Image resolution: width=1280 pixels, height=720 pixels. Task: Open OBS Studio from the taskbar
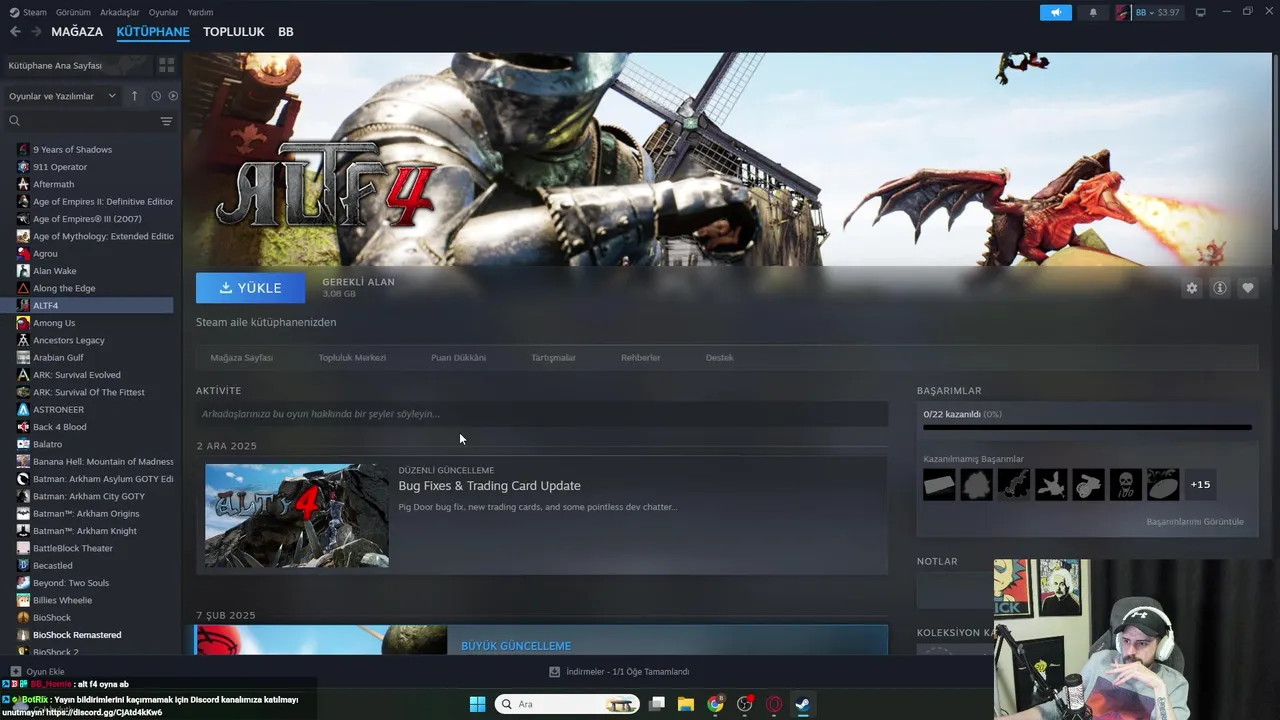(x=744, y=704)
